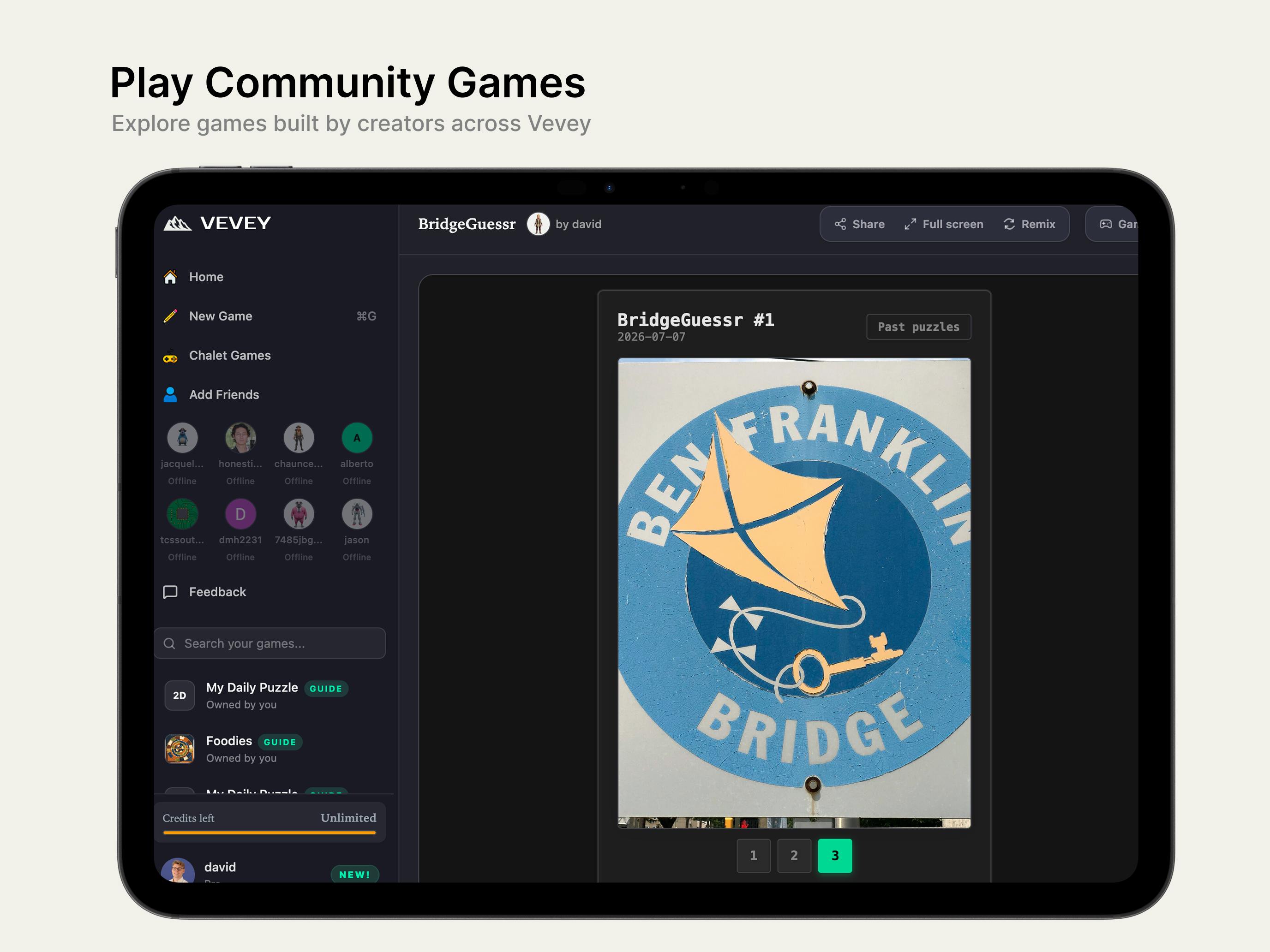Click the pencil icon beside New Game
1270x952 pixels.
pos(171,316)
